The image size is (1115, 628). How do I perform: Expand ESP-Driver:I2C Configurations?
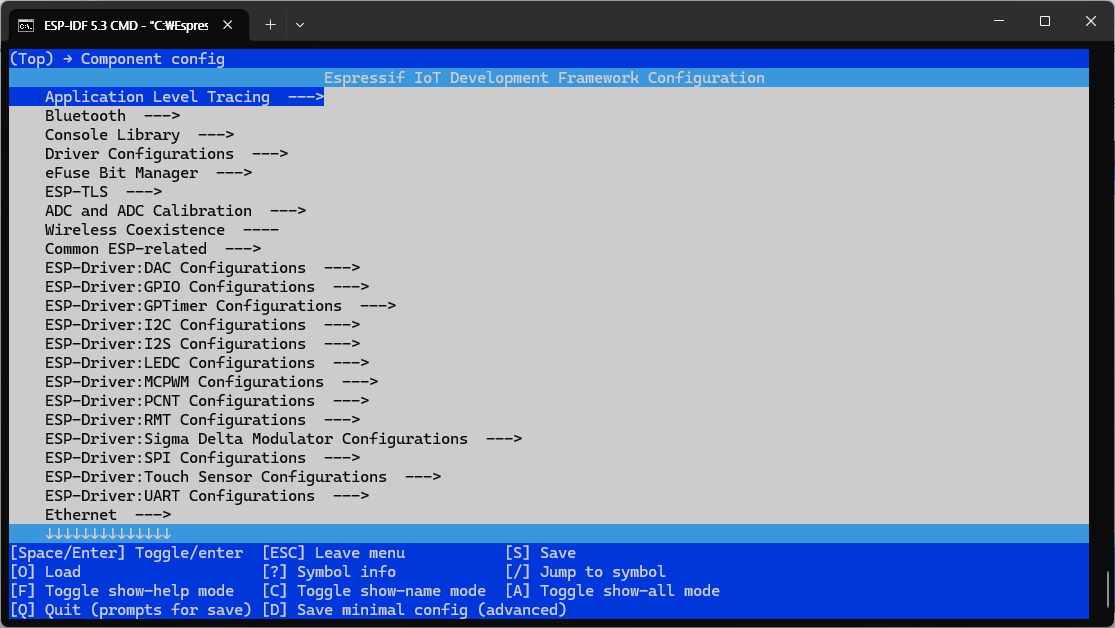point(203,325)
